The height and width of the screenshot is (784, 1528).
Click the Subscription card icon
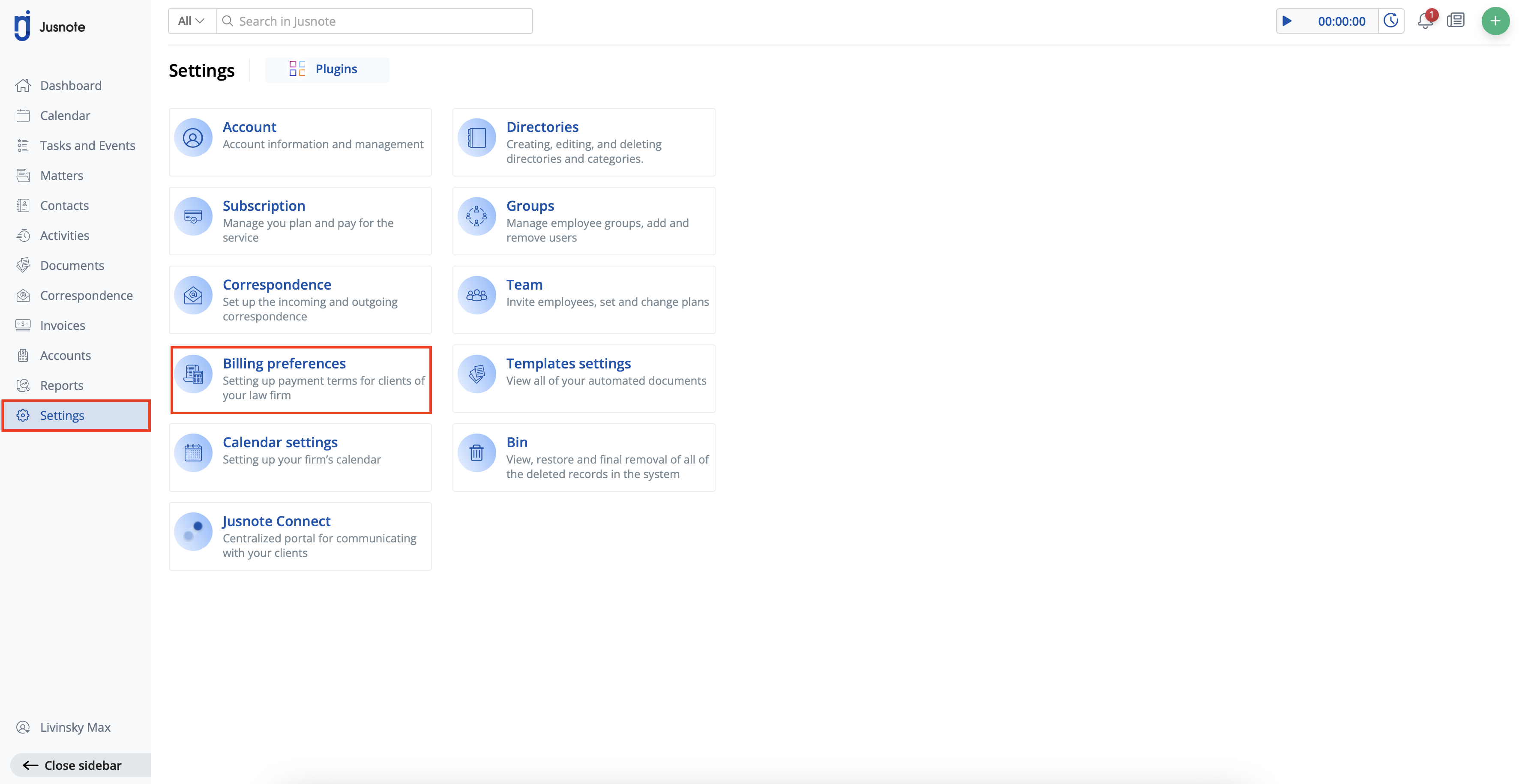[193, 216]
